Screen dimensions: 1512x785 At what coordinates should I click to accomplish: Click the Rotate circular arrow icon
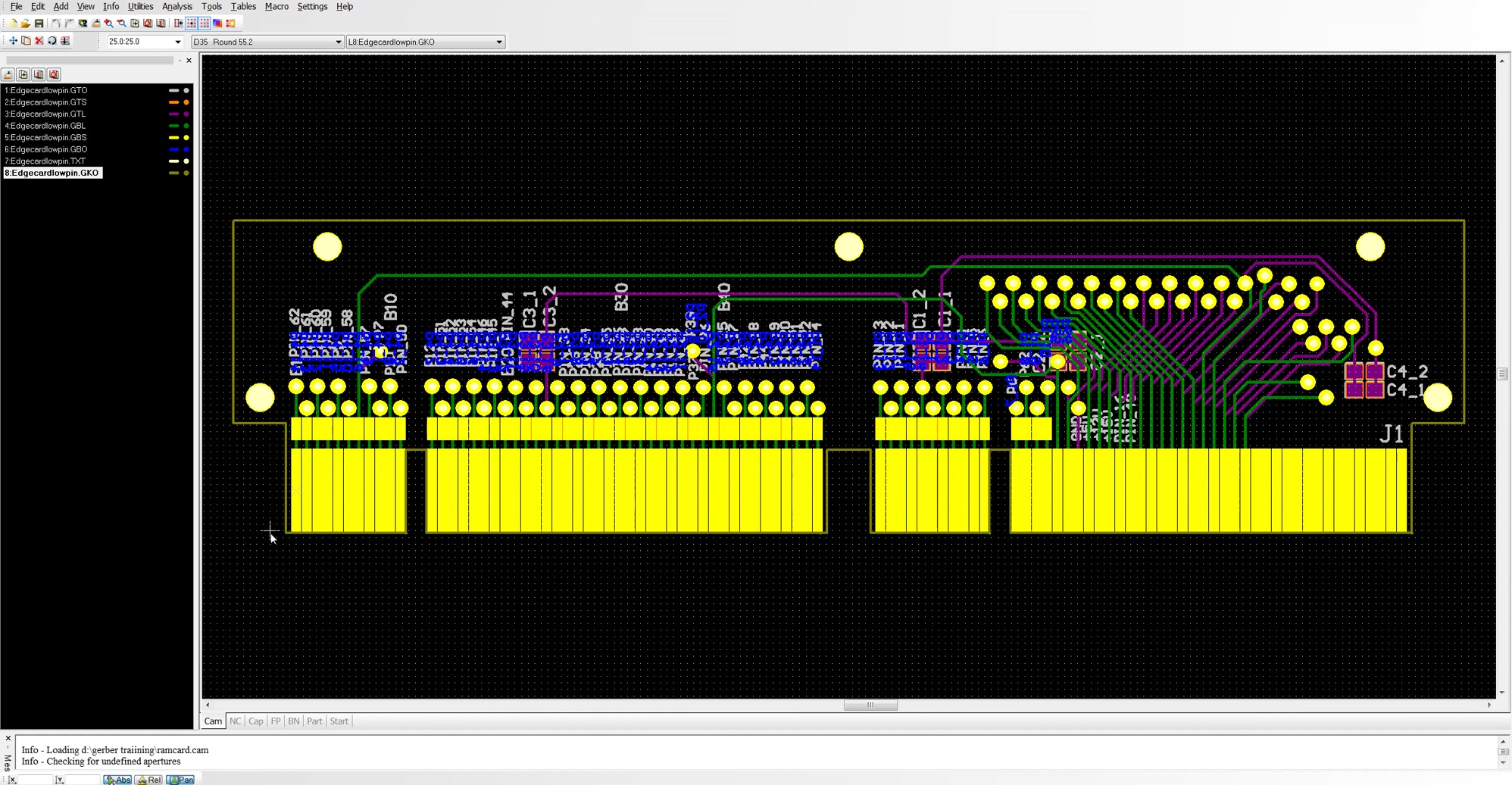(x=52, y=41)
